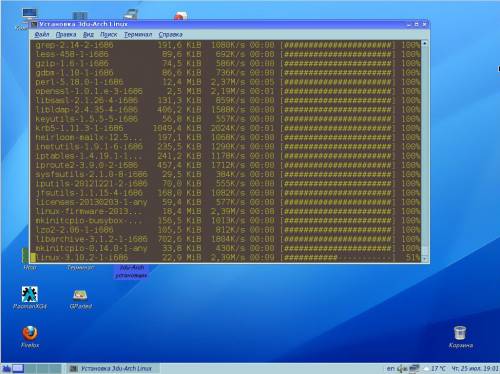Click the gdbm-1.10-1-i686 line
Viewport: 500px width, 374px height.
click(227, 73)
